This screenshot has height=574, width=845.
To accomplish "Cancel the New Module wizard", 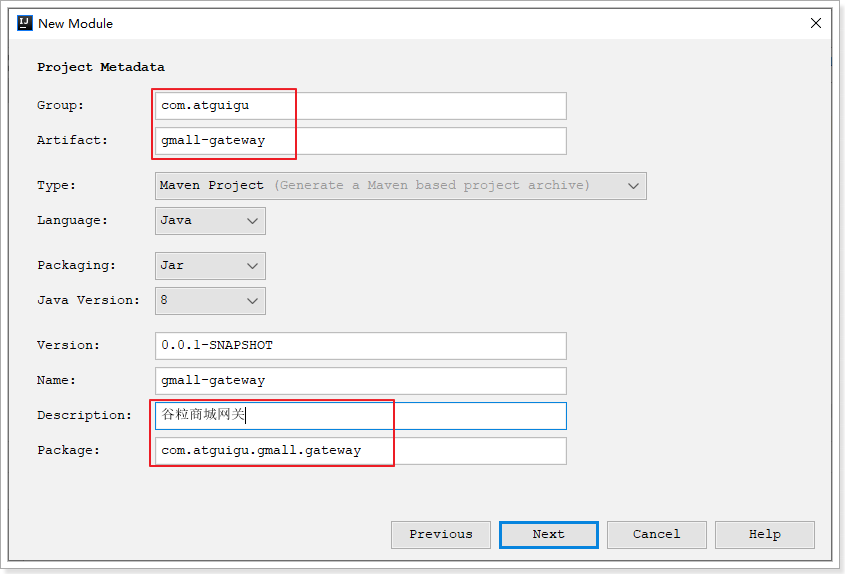I will 656,534.
